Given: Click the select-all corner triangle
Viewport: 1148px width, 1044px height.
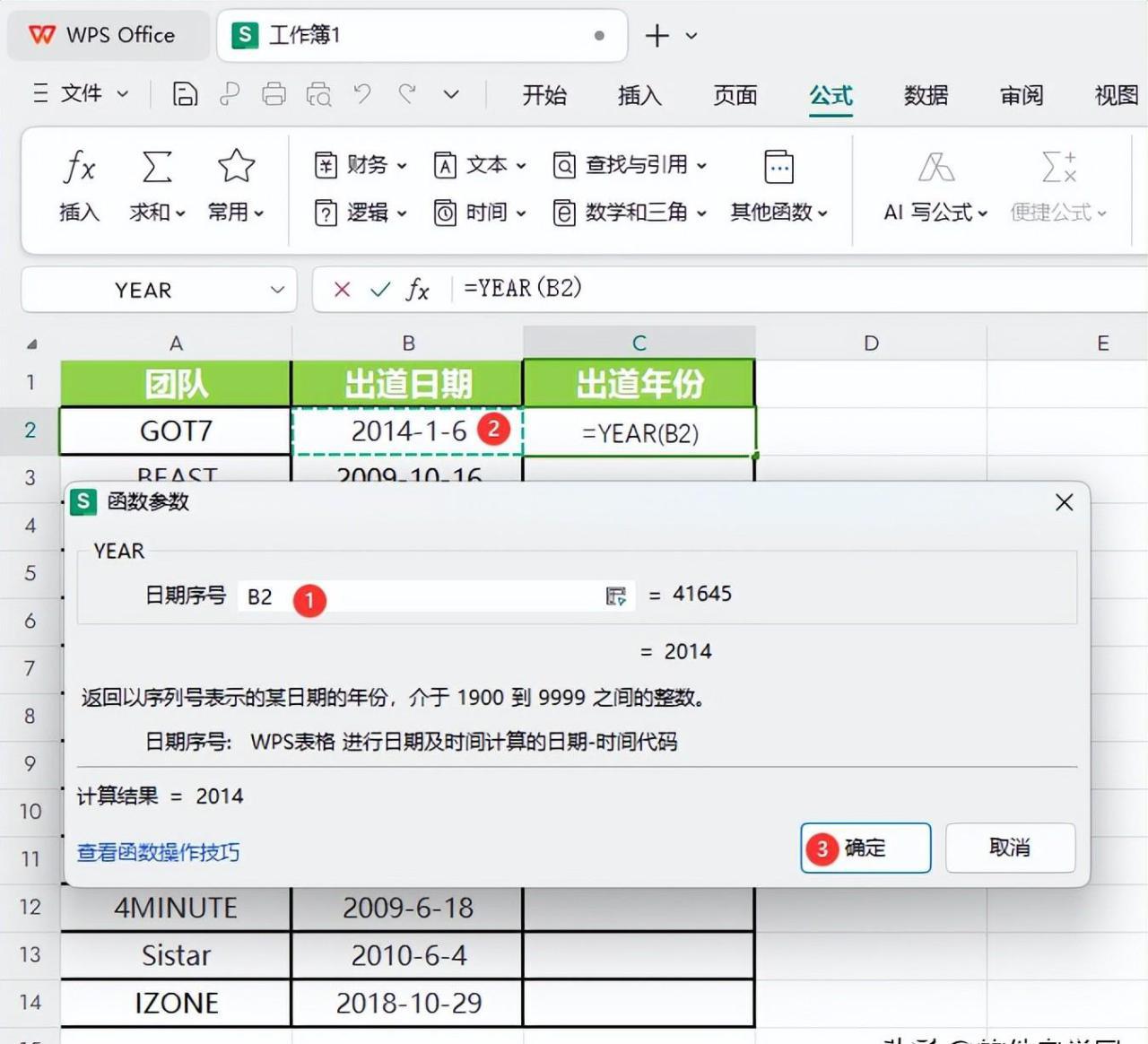Looking at the screenshot, I should (31, 344).
